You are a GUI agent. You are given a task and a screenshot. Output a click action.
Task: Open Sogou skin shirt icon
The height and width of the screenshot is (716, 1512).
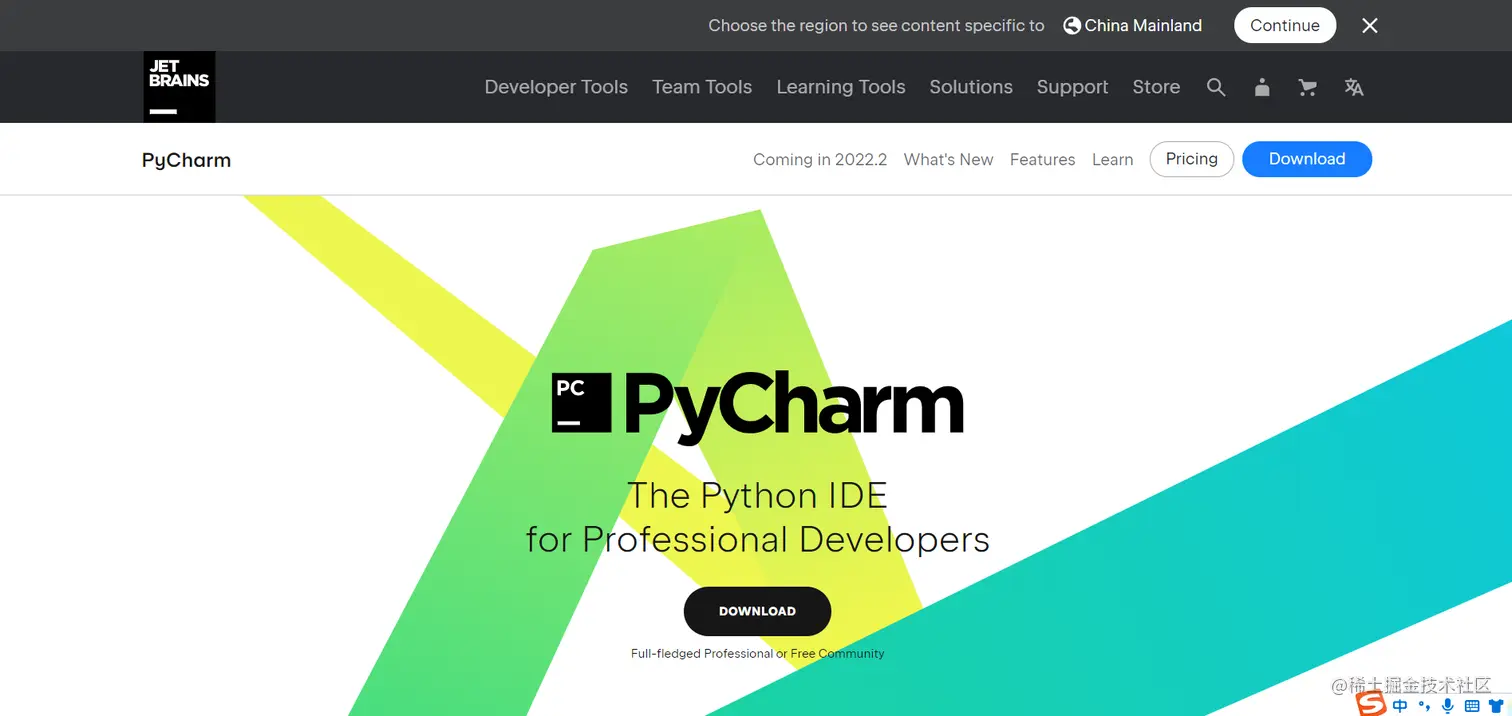coord(1496,706)
